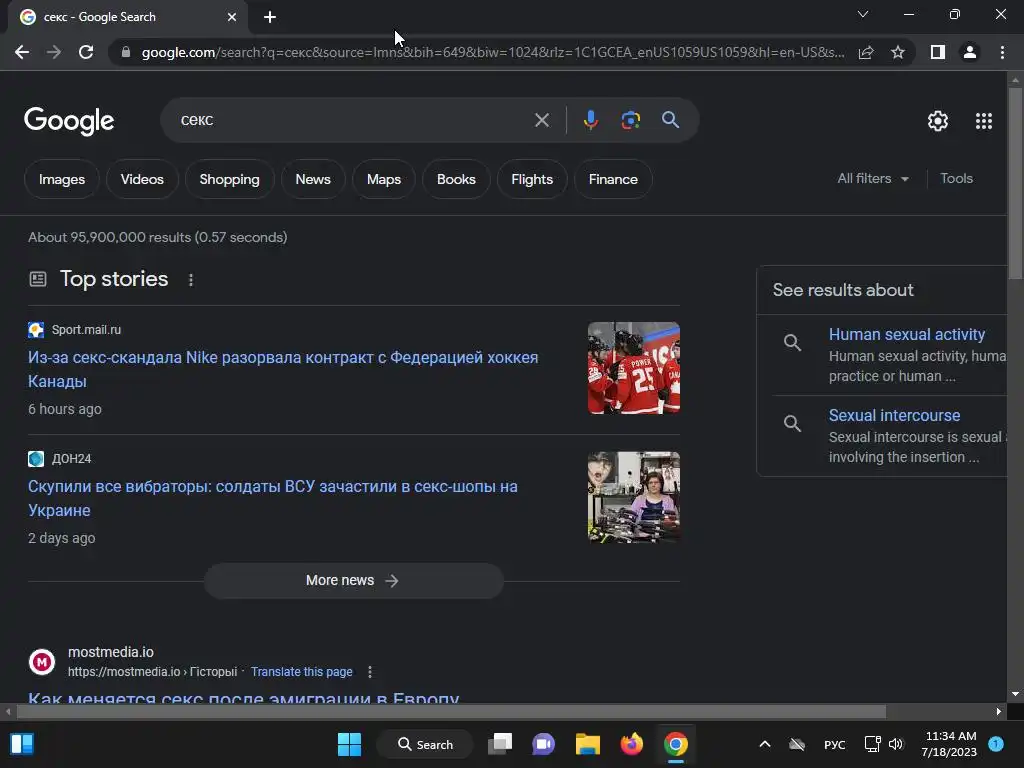Click the horizontal scrollbar thumb
This screenshot has width=1024, height=768.
tap(451, 711)
